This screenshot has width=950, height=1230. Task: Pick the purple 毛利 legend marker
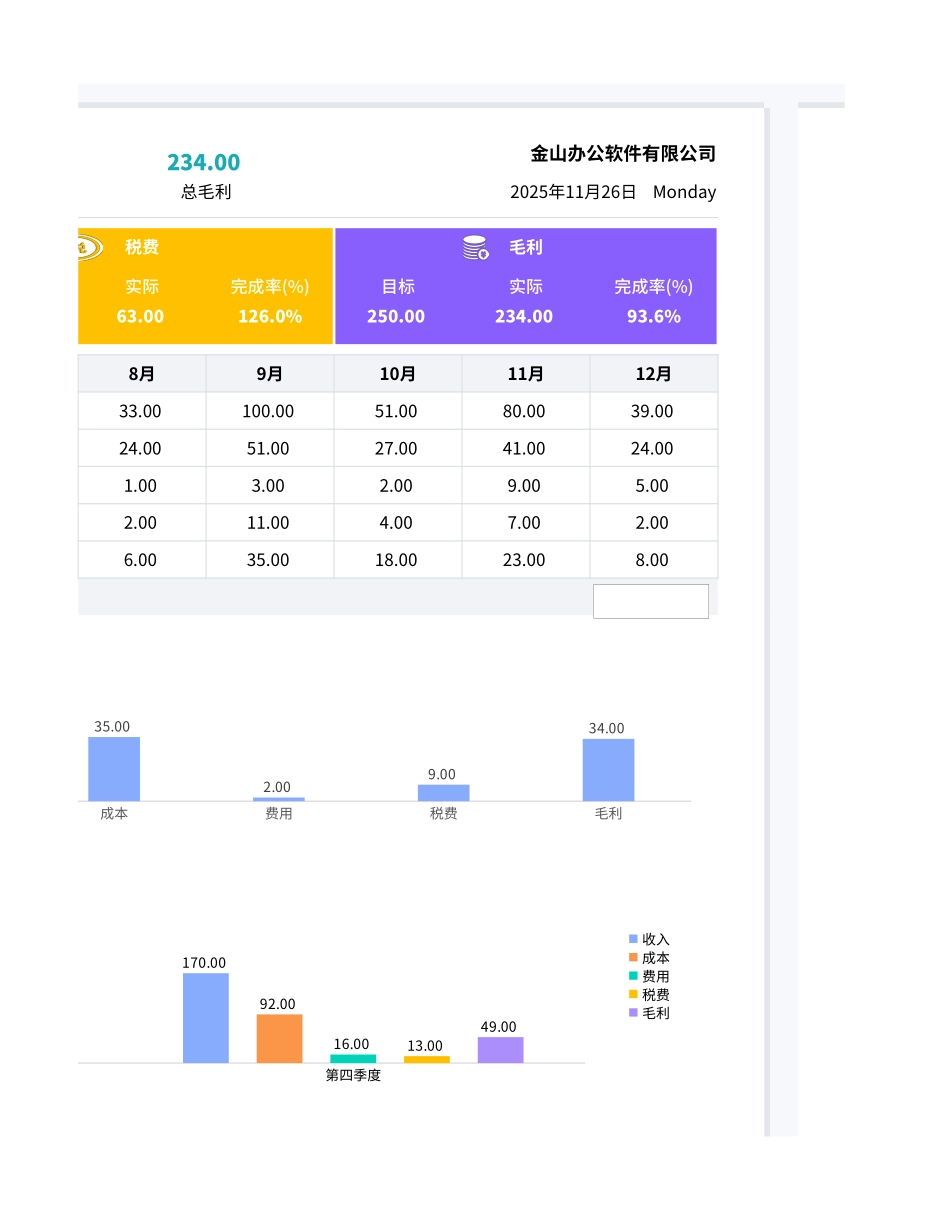click(633, 1013)
